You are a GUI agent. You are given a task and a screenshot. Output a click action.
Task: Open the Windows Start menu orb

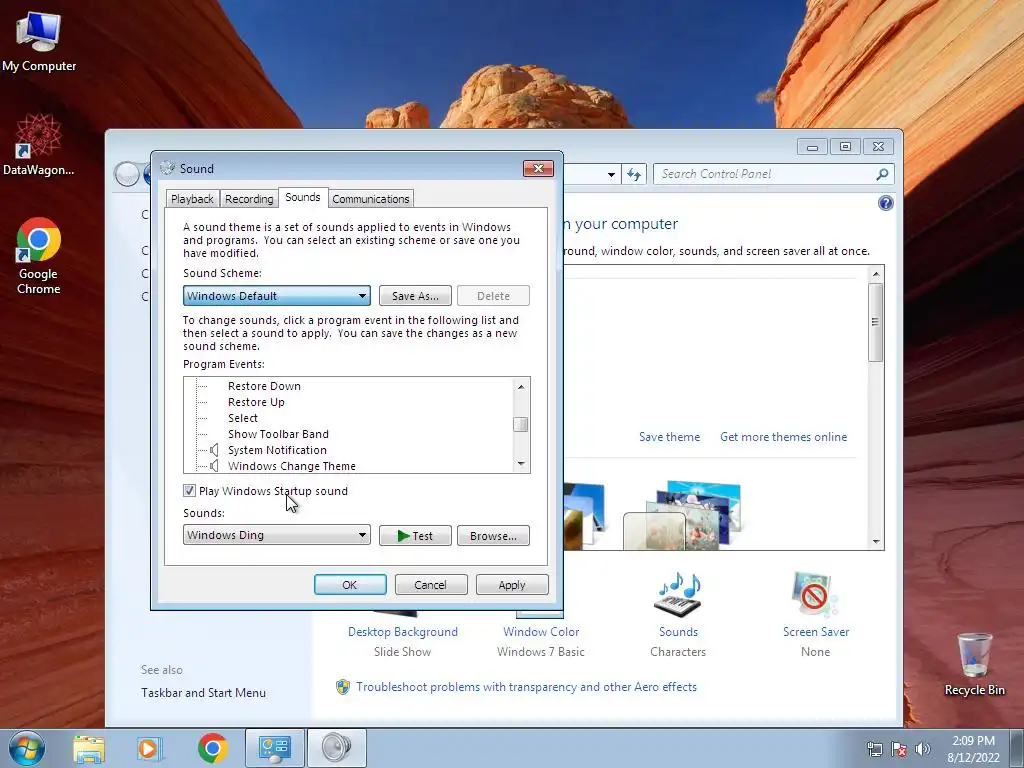[x=27, y=748]
